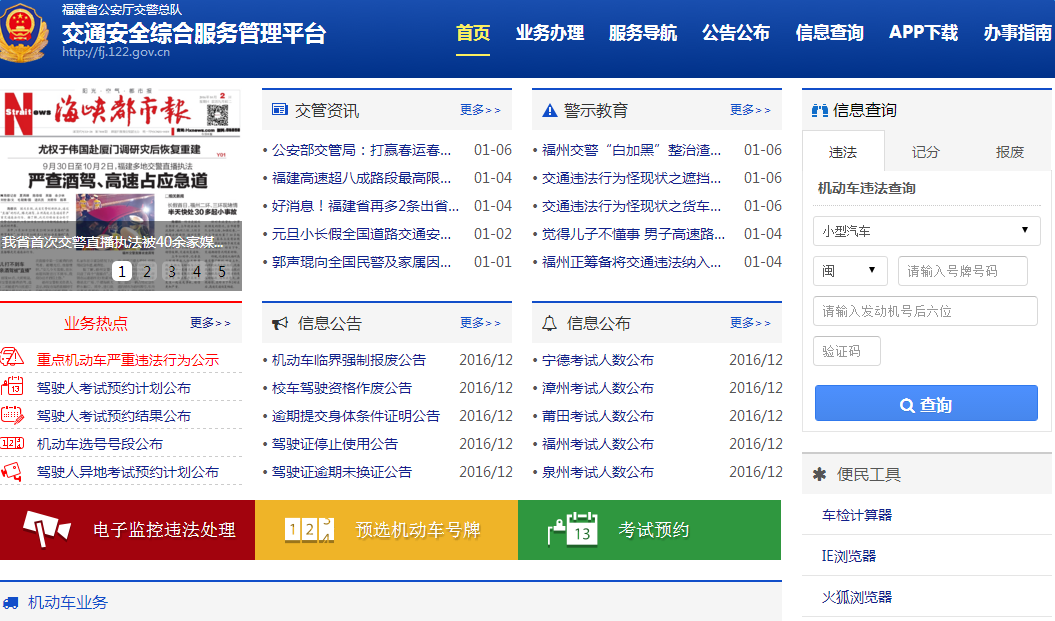Open the 业务办理 navigation menu
This screenshot has height=621, width=1055.
[x=550, y=33]
